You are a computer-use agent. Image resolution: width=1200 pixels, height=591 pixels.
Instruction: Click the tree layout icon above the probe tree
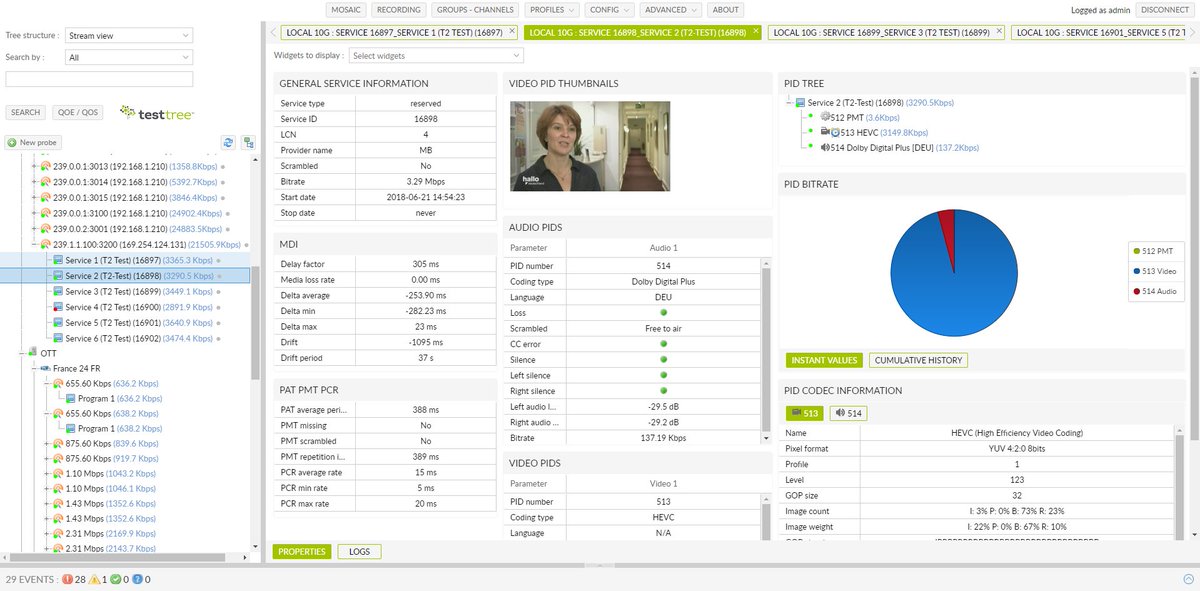click(248, 143)
